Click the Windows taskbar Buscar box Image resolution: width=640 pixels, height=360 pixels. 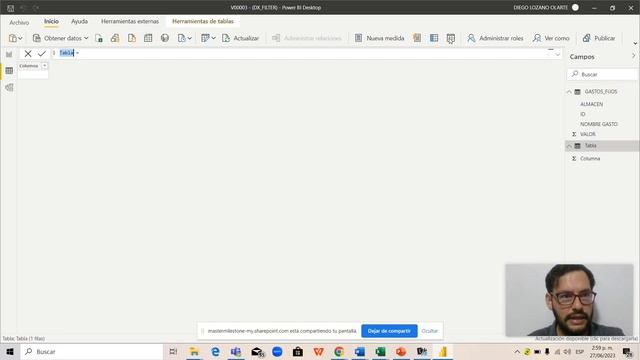tap(92, 351)
